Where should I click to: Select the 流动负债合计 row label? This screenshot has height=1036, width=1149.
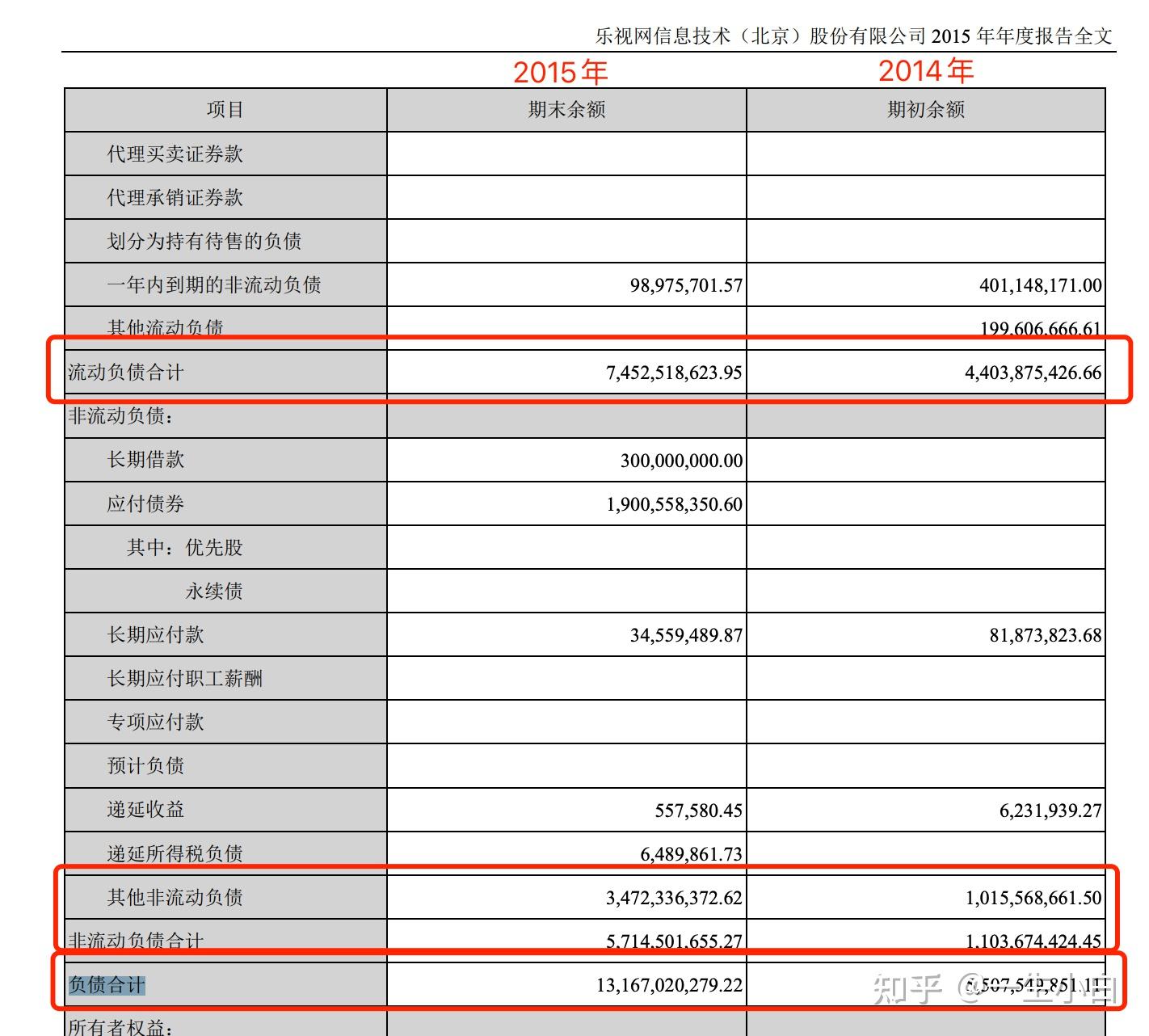coord(126,373)
